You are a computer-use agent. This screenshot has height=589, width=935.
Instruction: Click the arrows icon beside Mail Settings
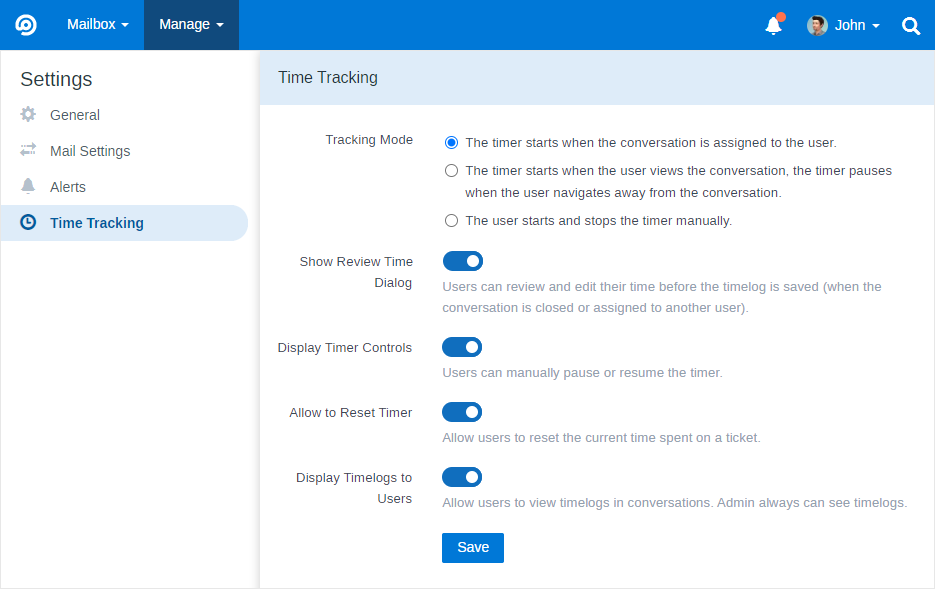tap(28, 150)
